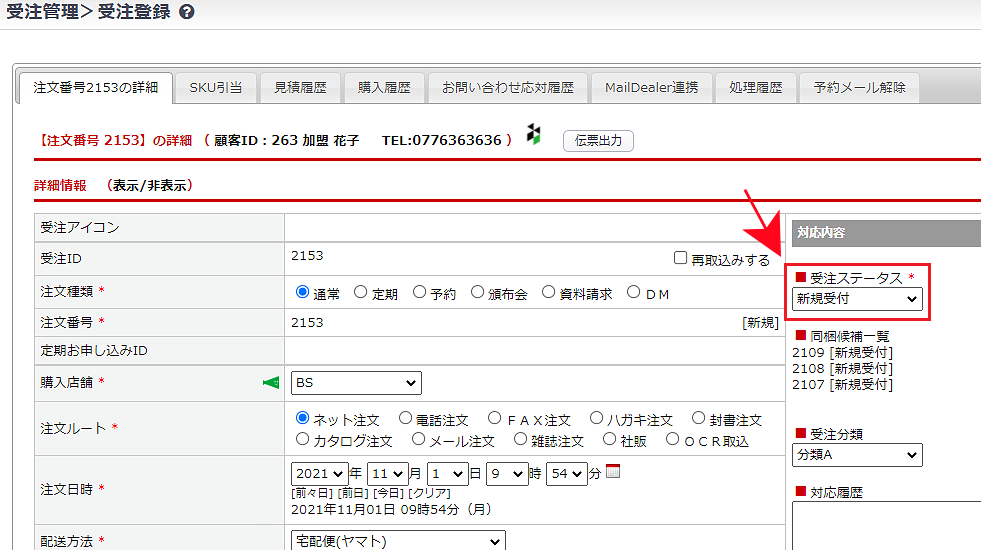Screen dimensions: 981x550
Task: Open the 受注分類 dropdown showing 分類A
Action: pyautogui.click(x=857, y=455)
